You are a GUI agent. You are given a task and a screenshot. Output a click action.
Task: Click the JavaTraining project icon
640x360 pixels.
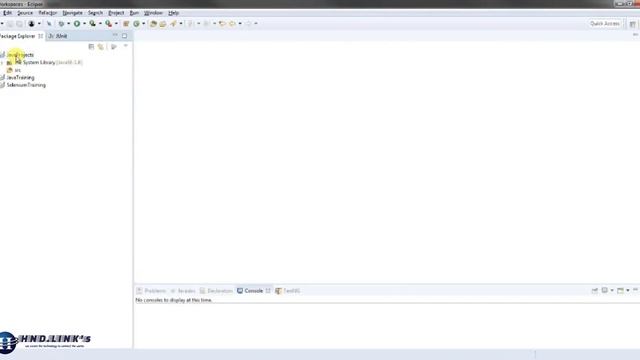(x=2, y=78)
